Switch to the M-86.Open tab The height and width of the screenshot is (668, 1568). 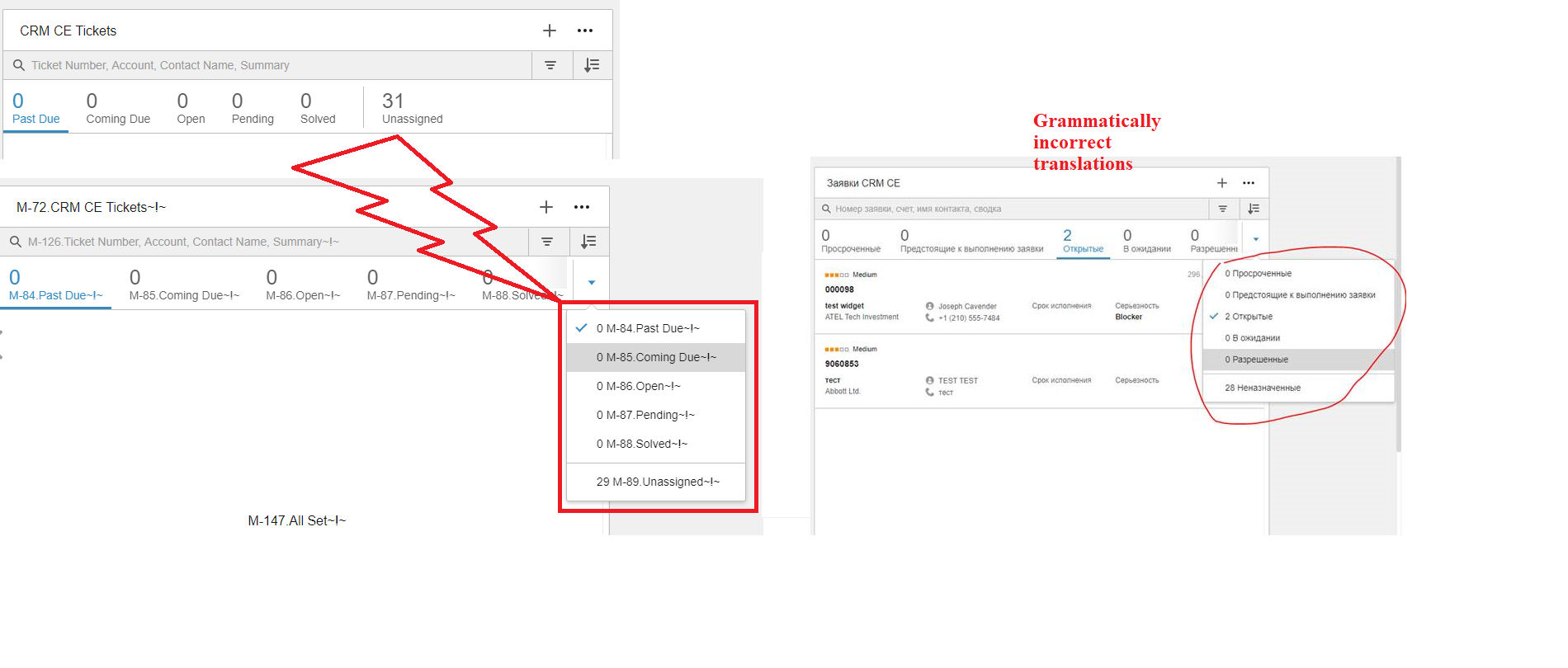point(303,286)
